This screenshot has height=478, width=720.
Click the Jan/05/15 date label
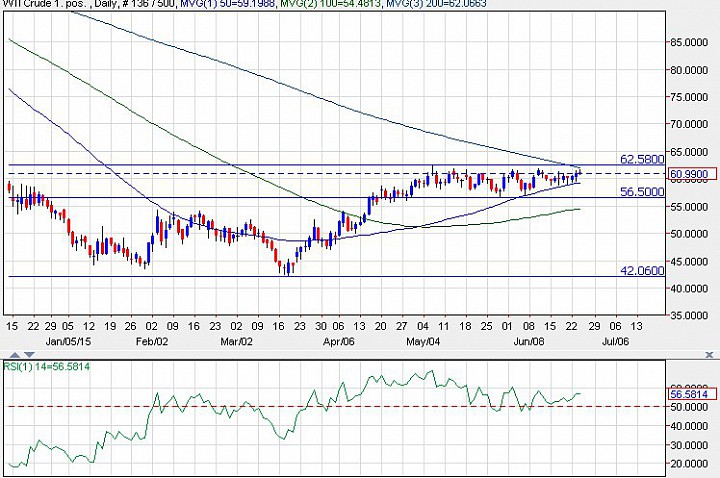click(68, 342)
